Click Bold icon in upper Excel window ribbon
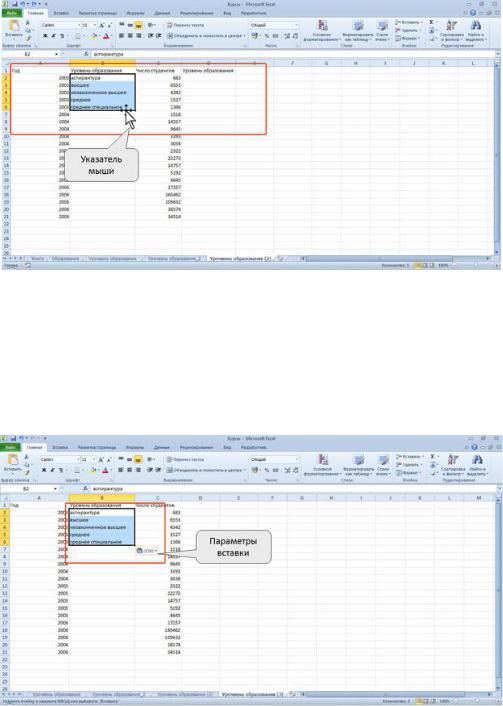This screenshot has width=503, height=706. (45, 36)
